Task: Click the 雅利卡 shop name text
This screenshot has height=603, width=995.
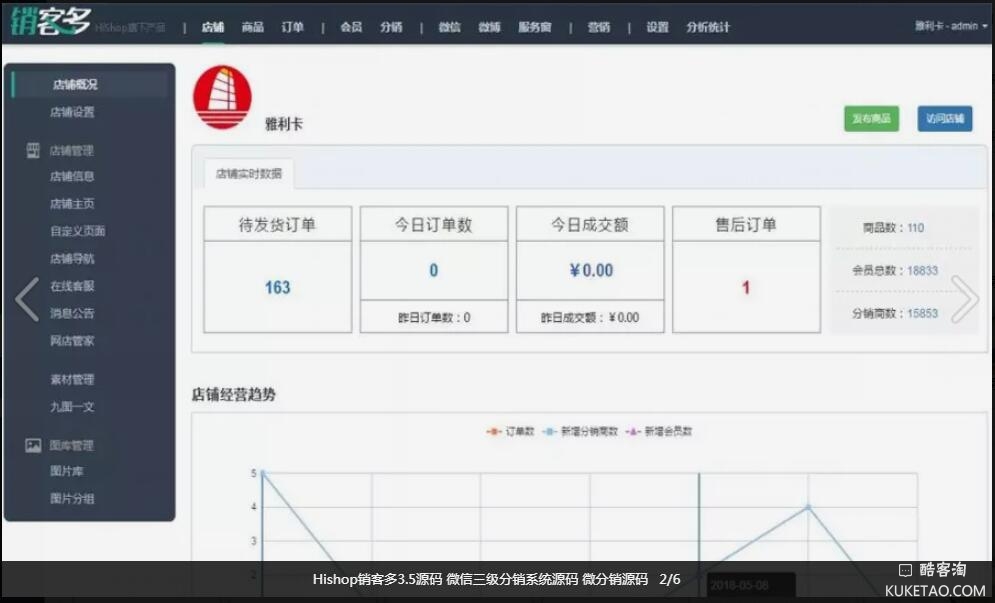Action: point(284,124)
